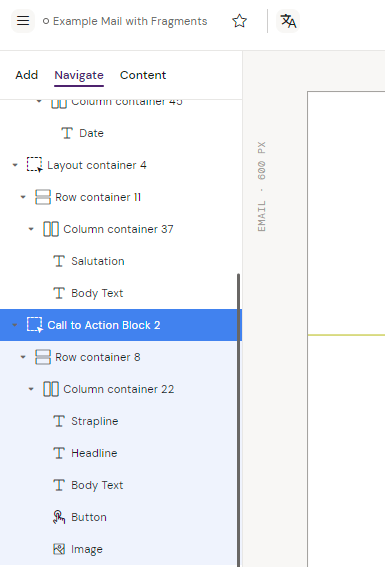Click the Button element hand-pointer icon
Image resolution: width=385 pixels, height=567 pixels.
59,517
